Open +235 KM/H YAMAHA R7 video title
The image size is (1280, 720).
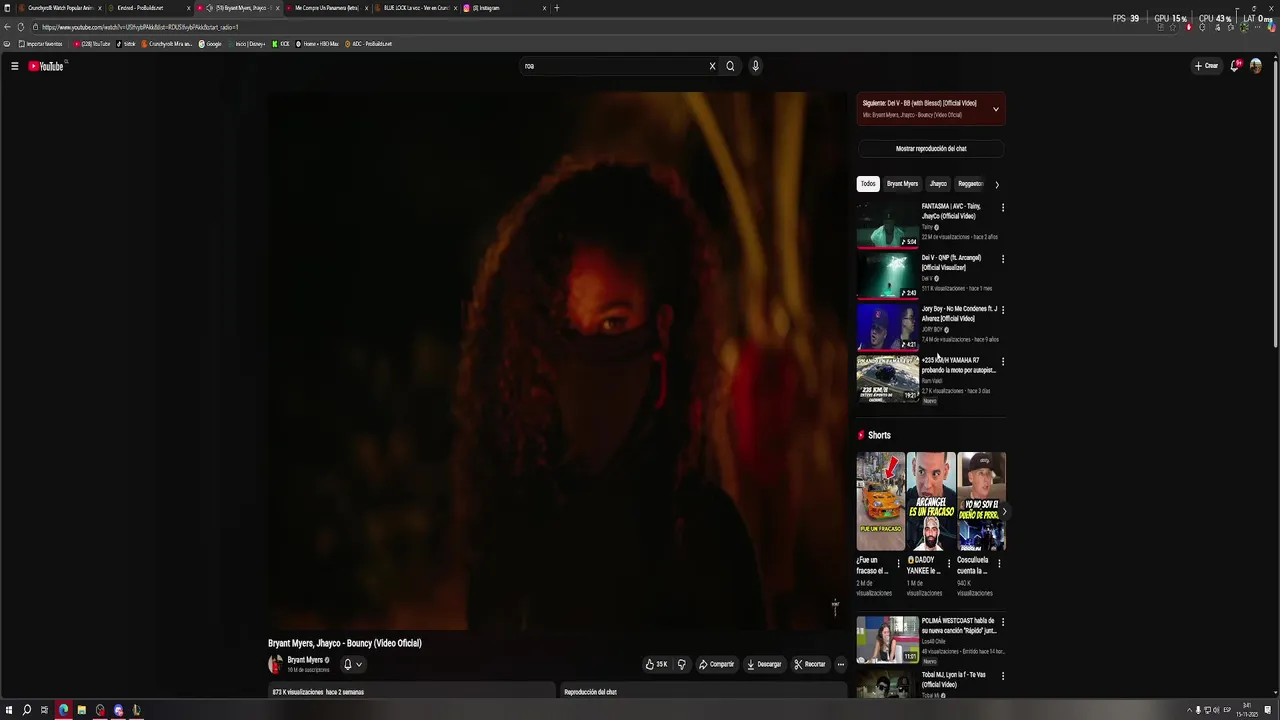tap(958, 365)
